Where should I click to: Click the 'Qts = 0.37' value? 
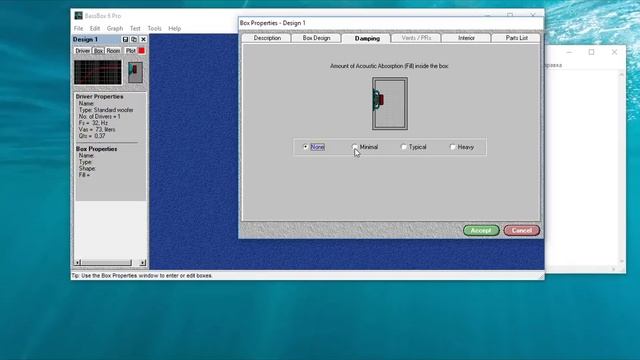pos(92,136)
